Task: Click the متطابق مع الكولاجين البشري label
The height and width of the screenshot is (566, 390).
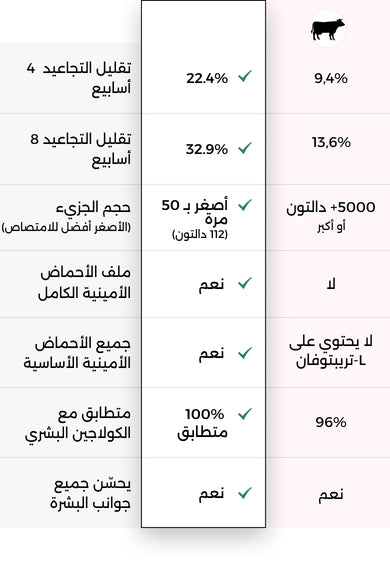Action: [78, 423]
